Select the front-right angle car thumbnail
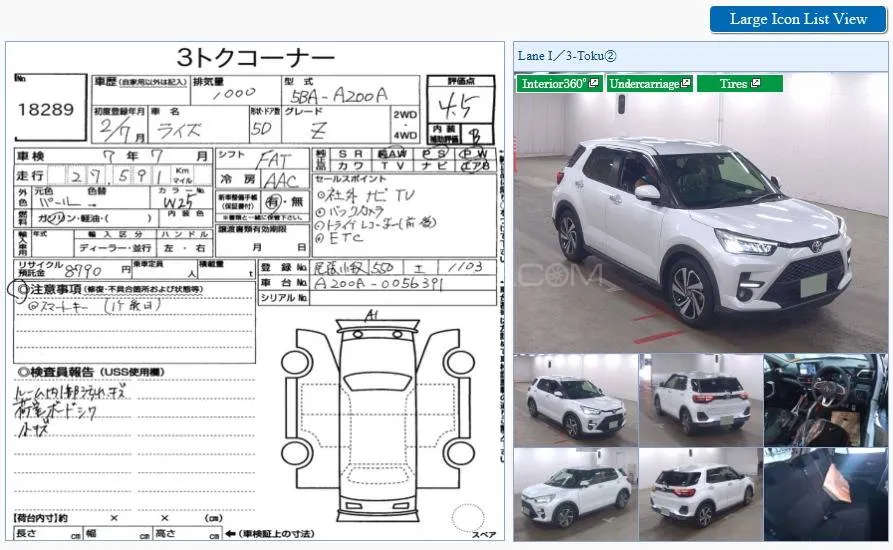Viewport: 893px width, 550px height. tap(576, 400)
